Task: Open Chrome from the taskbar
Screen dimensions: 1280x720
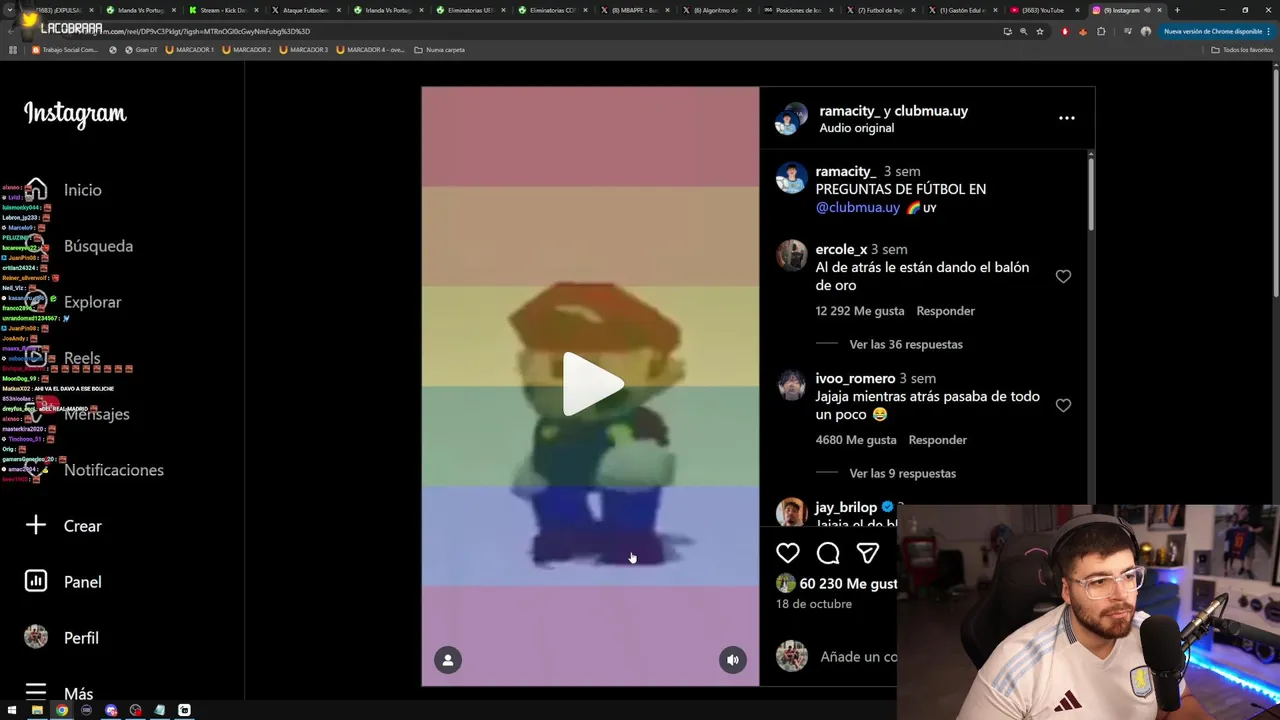Action: 62,710
